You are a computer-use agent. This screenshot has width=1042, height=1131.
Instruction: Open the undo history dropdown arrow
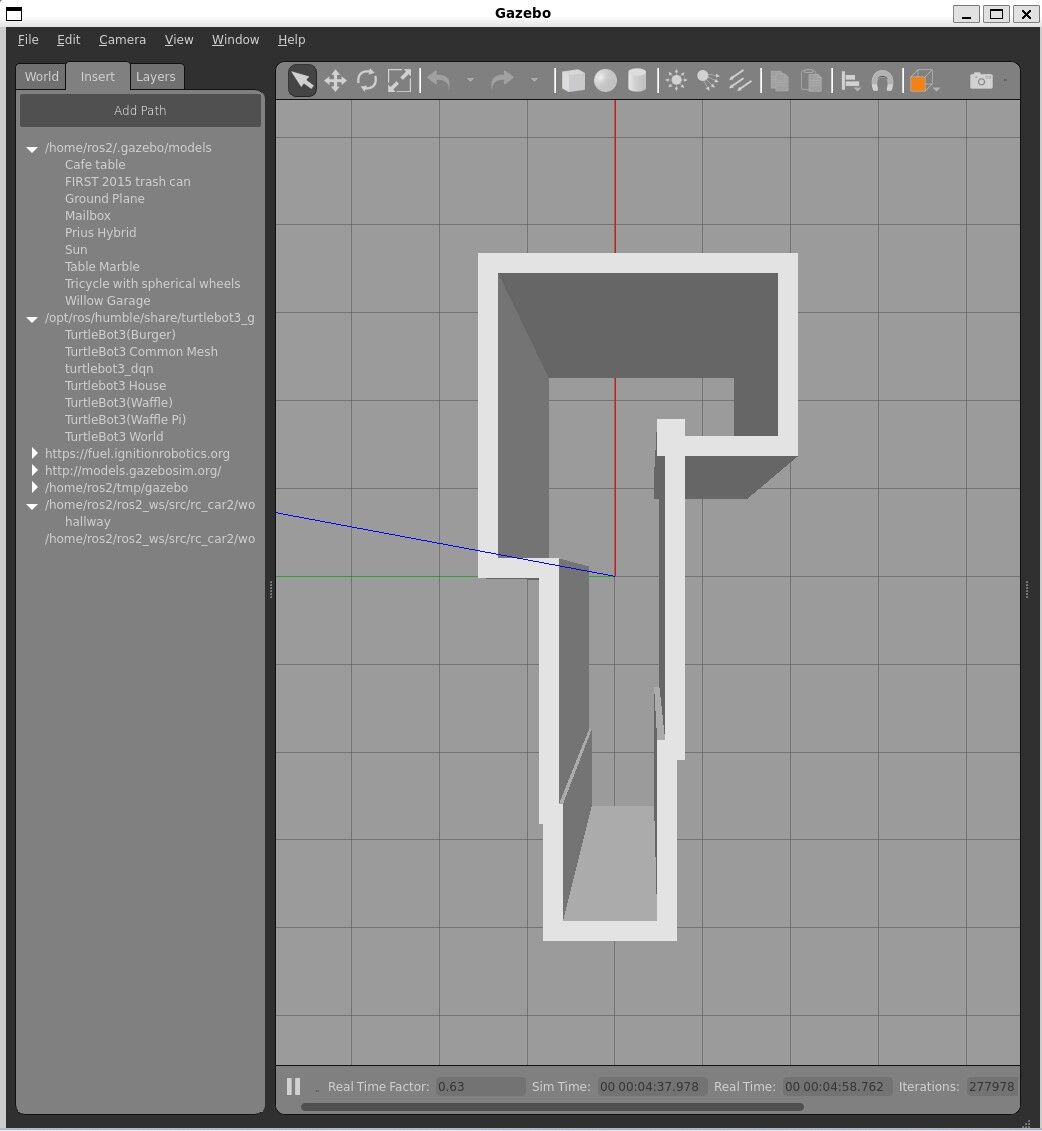pos(470,80)
